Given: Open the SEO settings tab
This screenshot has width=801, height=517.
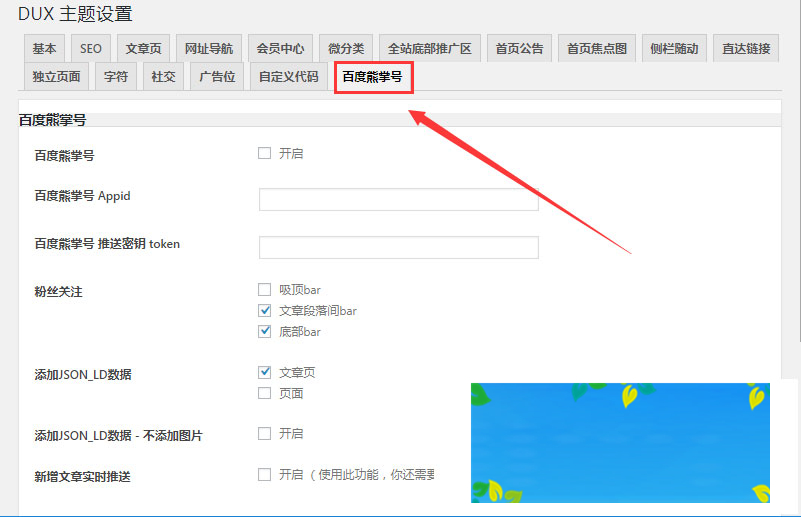Looking at the screenshot, I should click(91, 48).
